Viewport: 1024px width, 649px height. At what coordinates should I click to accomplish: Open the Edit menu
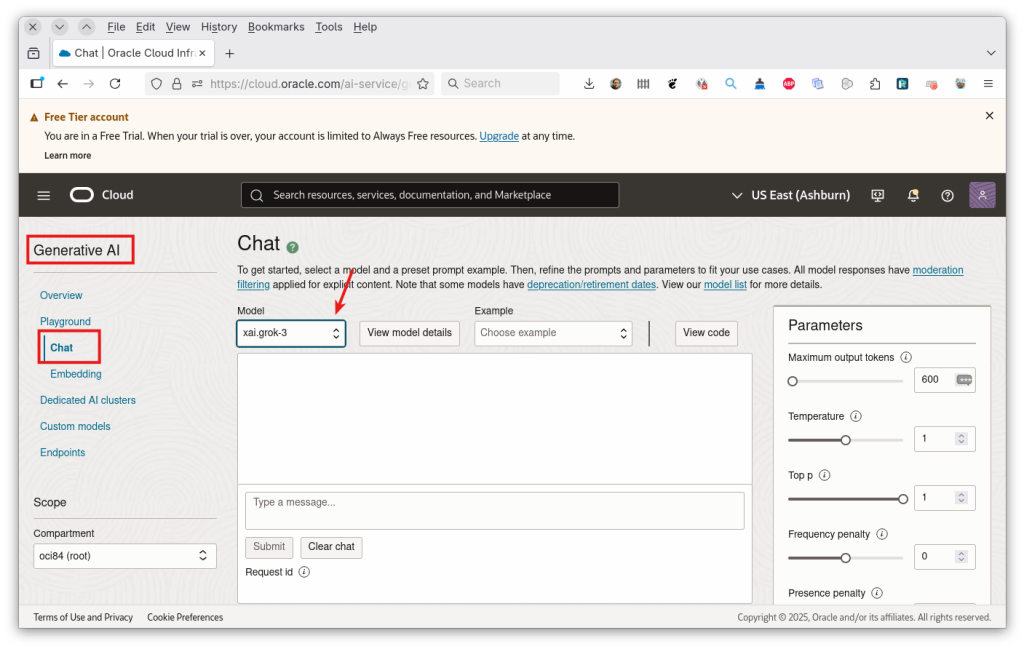click(x=145, y=27)
